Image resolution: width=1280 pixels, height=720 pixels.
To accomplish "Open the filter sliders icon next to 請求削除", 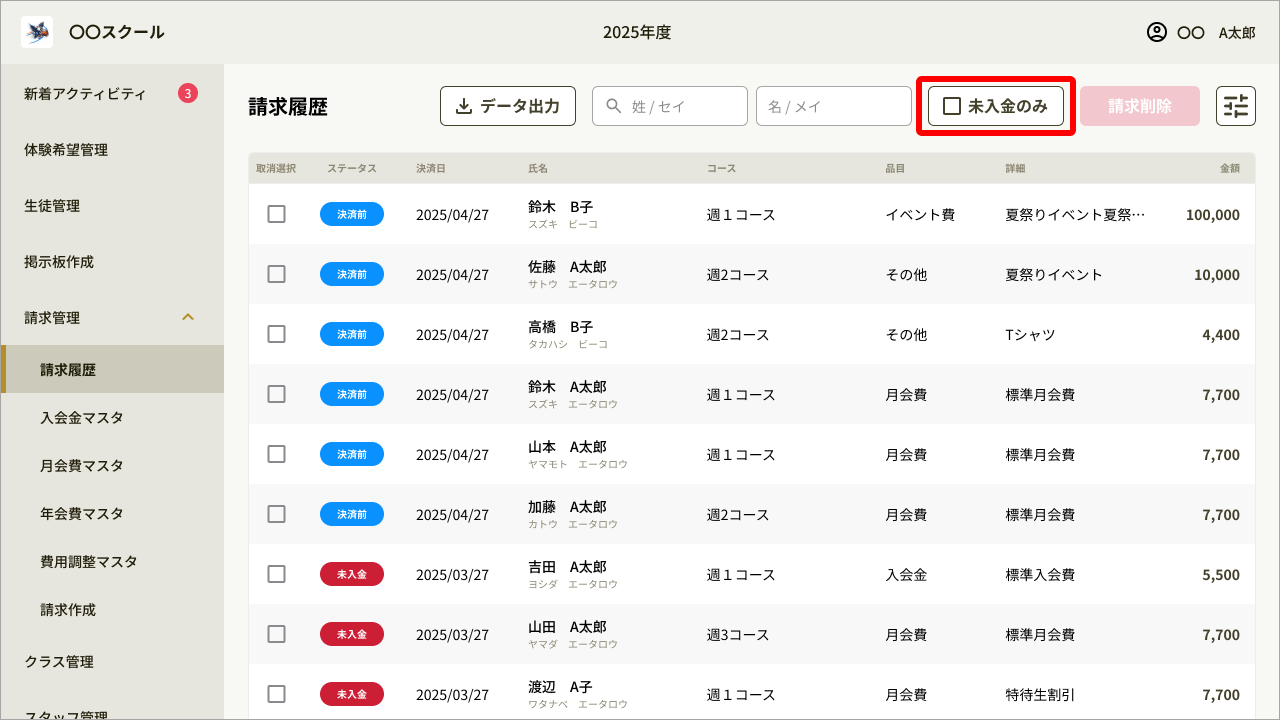I will 1236,105.
